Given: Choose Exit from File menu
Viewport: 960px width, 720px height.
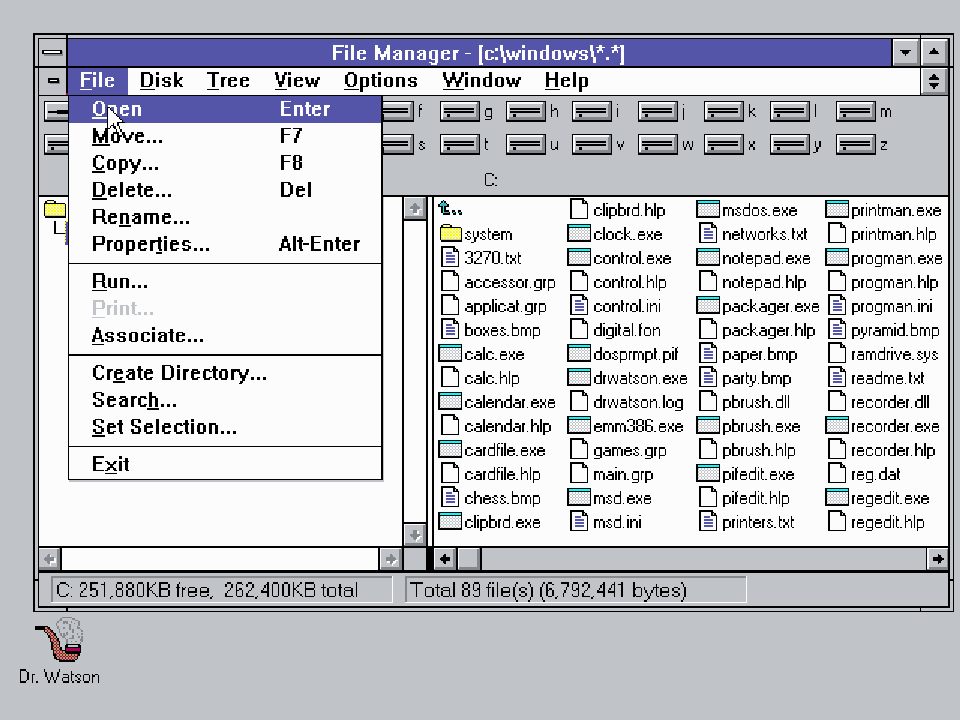Looking at the screenshot, I should pos(225,464).
